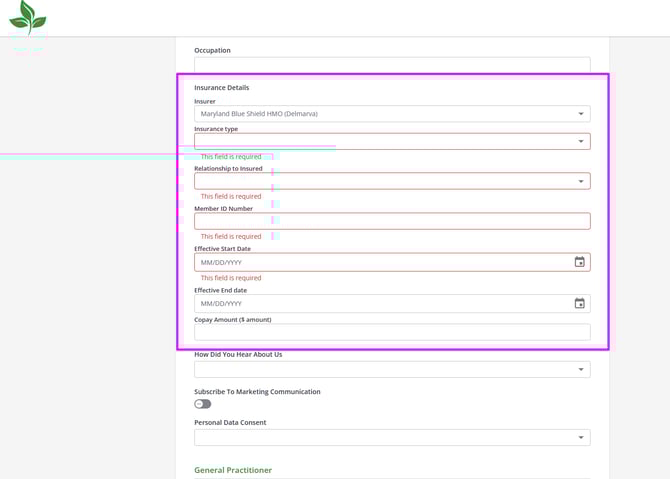
Task: Click into the Occupation text field
Action: click(392, 64)
